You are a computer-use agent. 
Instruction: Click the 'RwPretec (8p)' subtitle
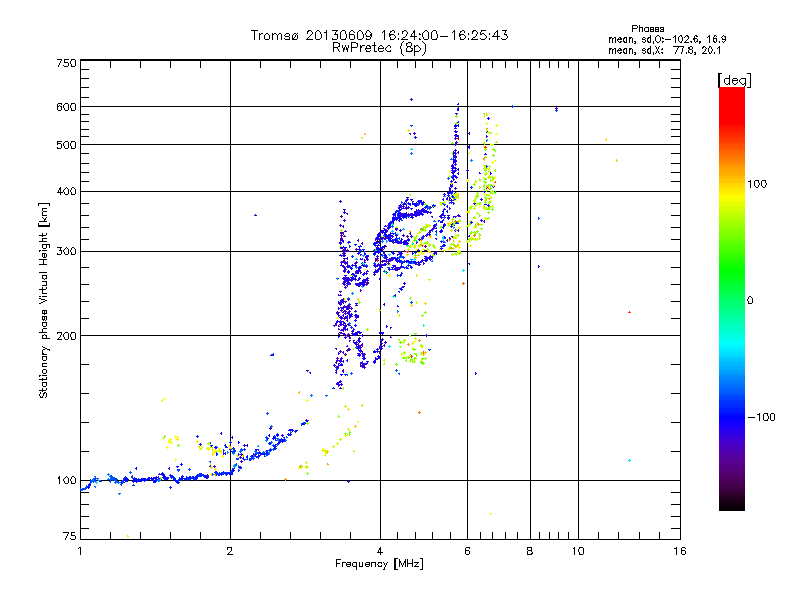coord(379,48)
